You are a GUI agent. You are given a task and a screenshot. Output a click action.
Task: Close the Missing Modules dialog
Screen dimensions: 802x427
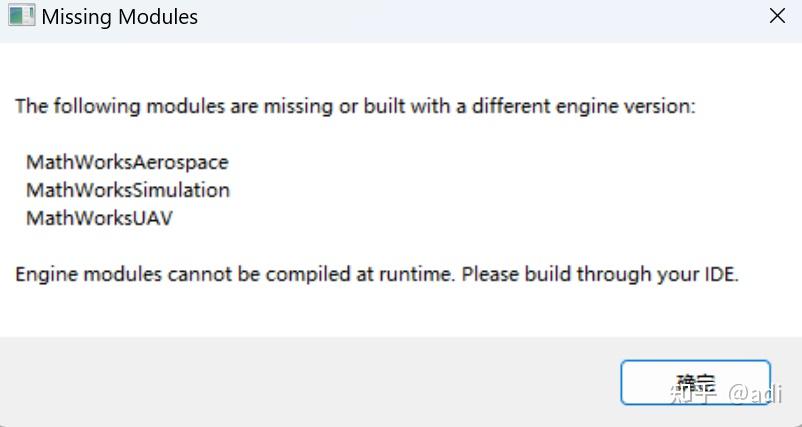click(x=776, y=17)
